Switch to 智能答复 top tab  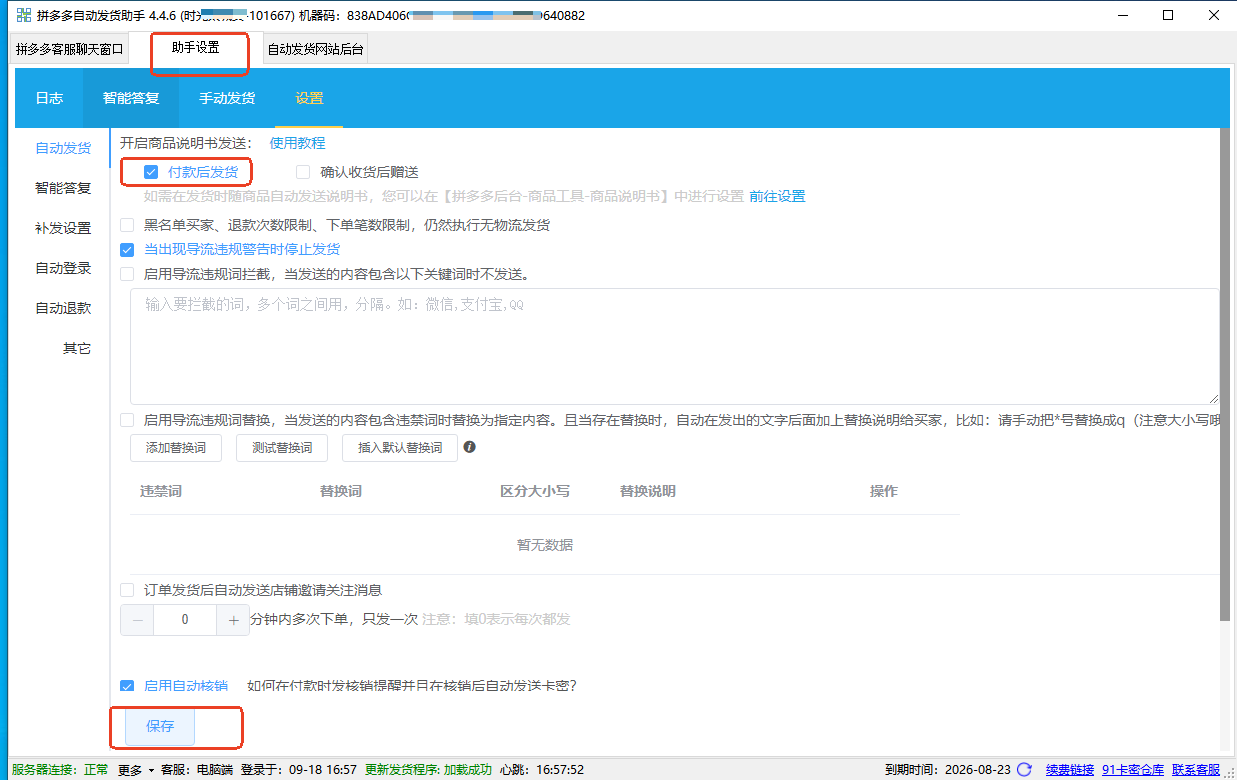pyautogui.click(x=131, y=98)
